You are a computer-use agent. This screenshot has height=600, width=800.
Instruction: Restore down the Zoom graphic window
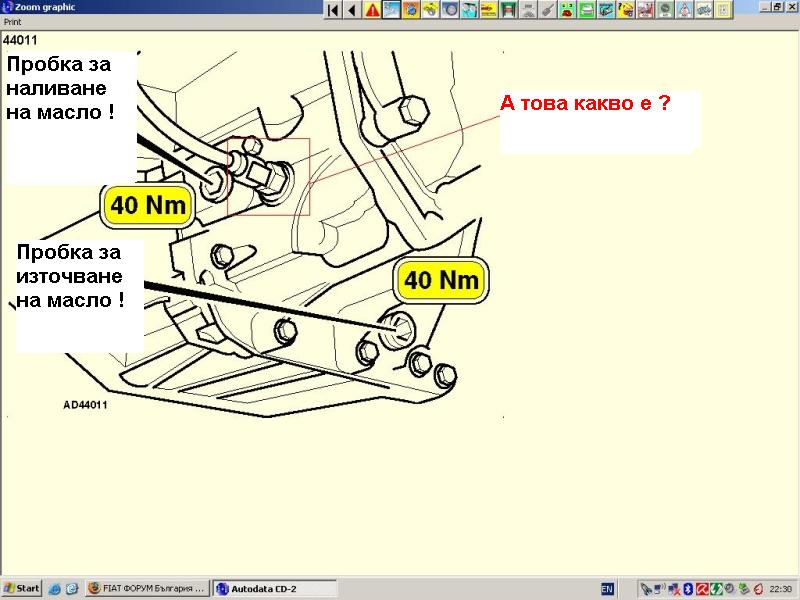point(776,7)
